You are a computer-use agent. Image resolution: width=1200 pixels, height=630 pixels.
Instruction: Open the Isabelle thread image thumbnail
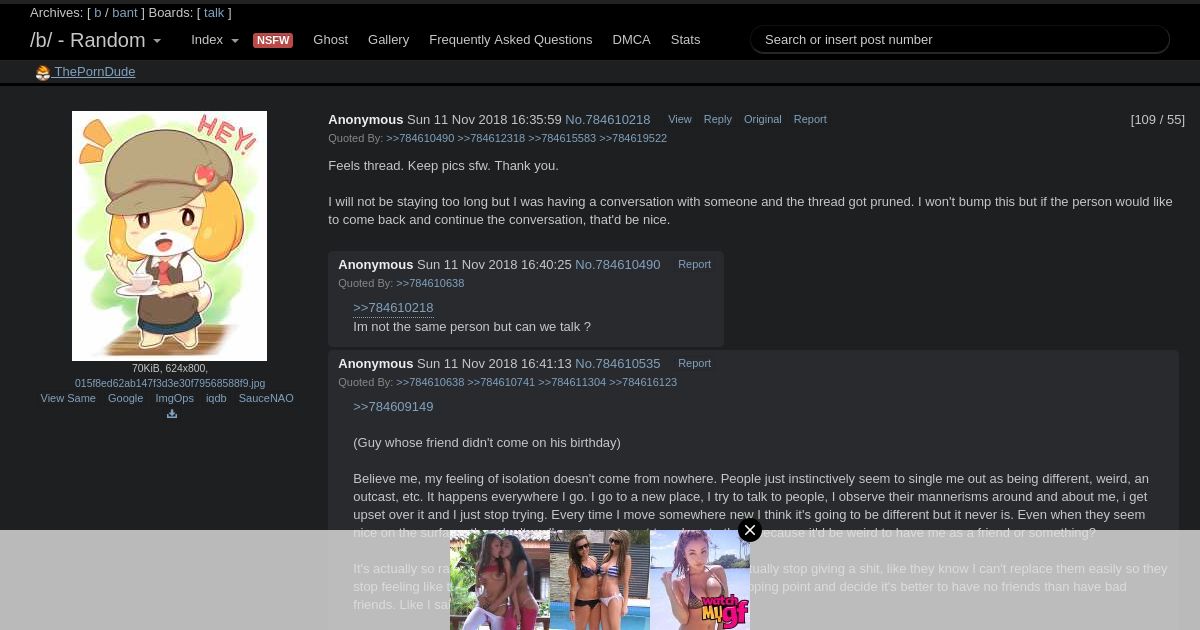(169, 236)
